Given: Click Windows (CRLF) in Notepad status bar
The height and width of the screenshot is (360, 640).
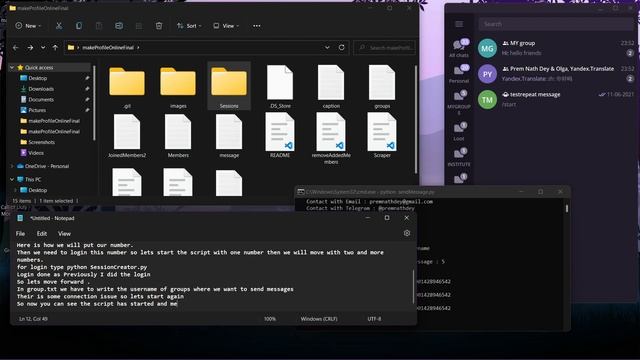Looking at the screenshot, I should click(x=319, y=319).
